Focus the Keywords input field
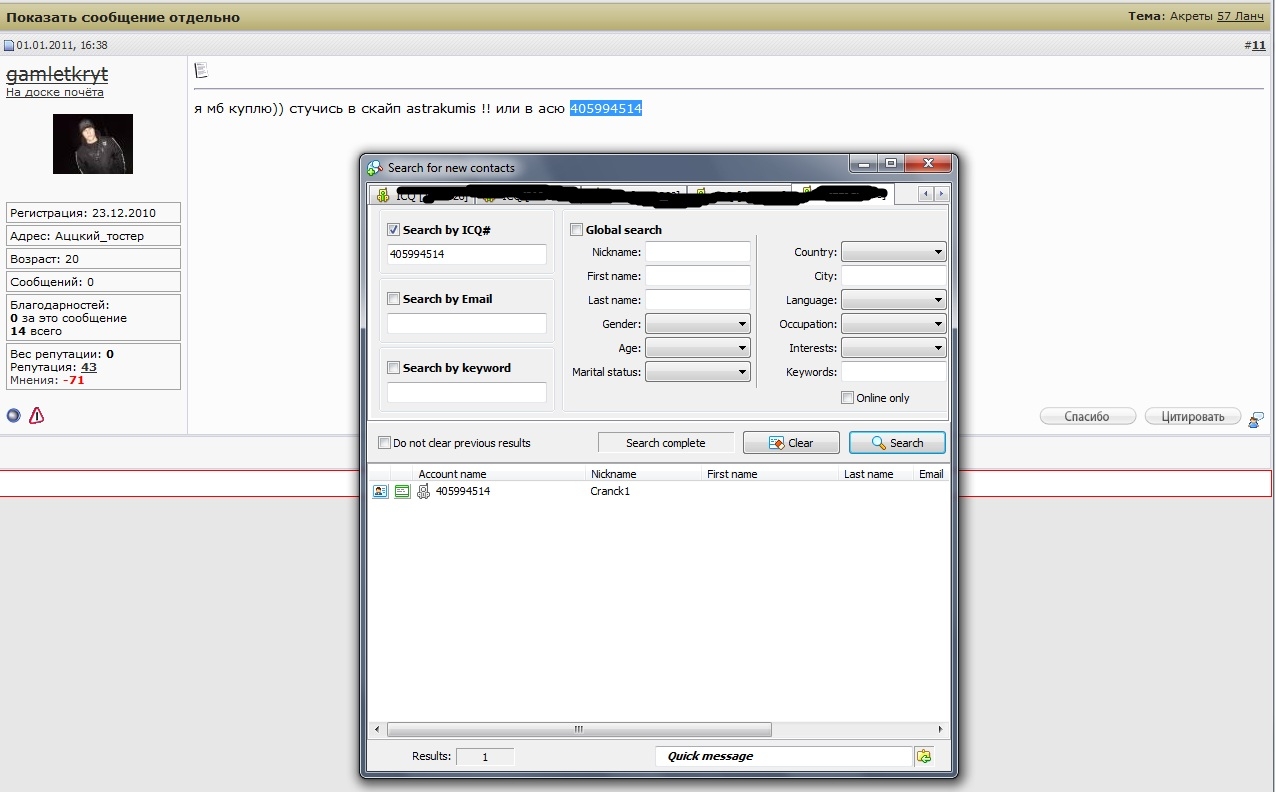Screen dimensions: 1276x792 tap(894, 372)
